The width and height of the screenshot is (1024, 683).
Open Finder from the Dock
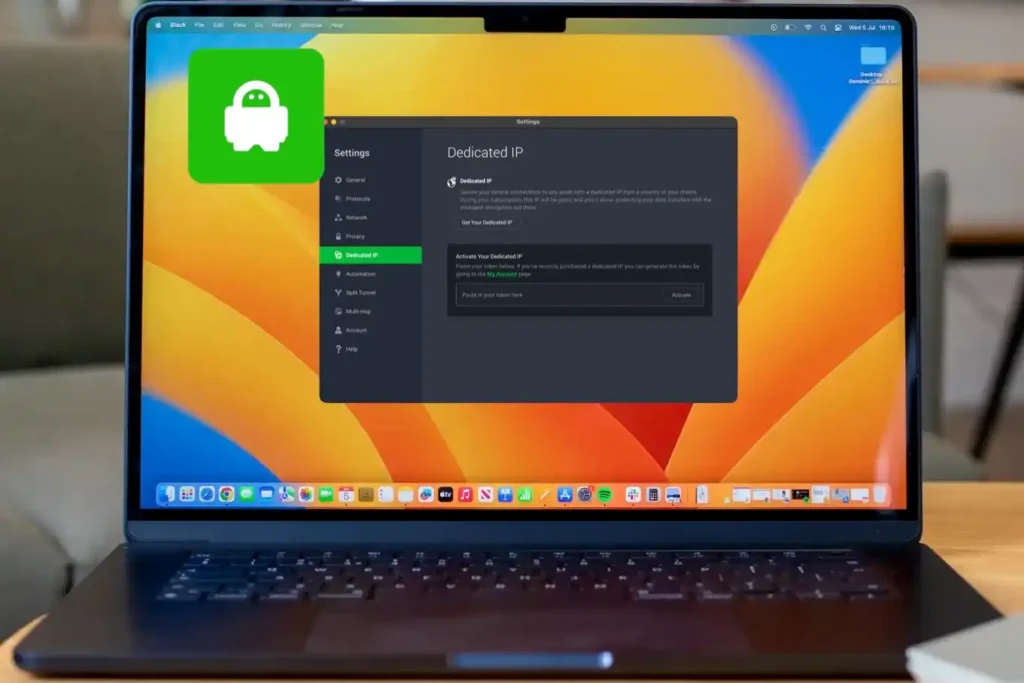(x=167, y=494)
